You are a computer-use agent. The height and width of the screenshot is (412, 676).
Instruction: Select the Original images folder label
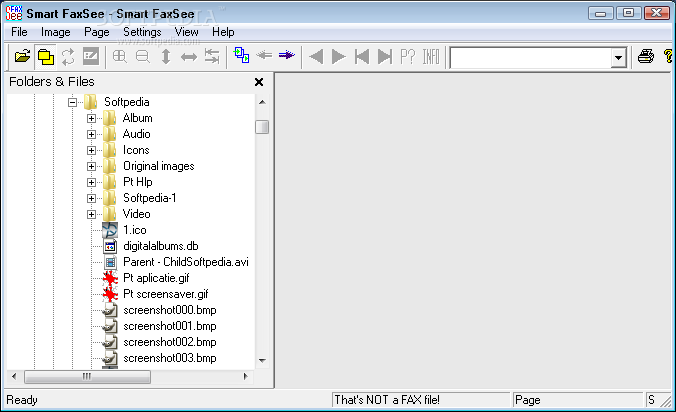(x=159, y=166)
